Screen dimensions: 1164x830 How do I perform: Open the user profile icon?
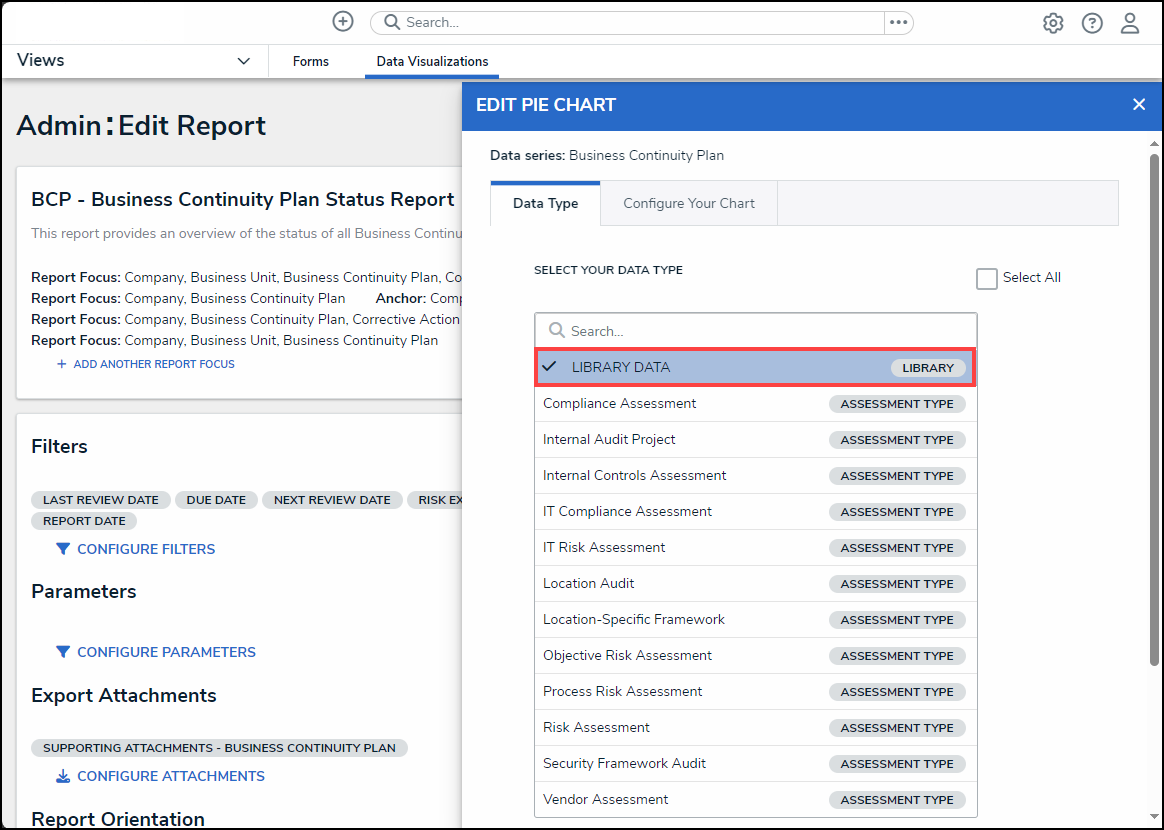(x=1130, y=23)
